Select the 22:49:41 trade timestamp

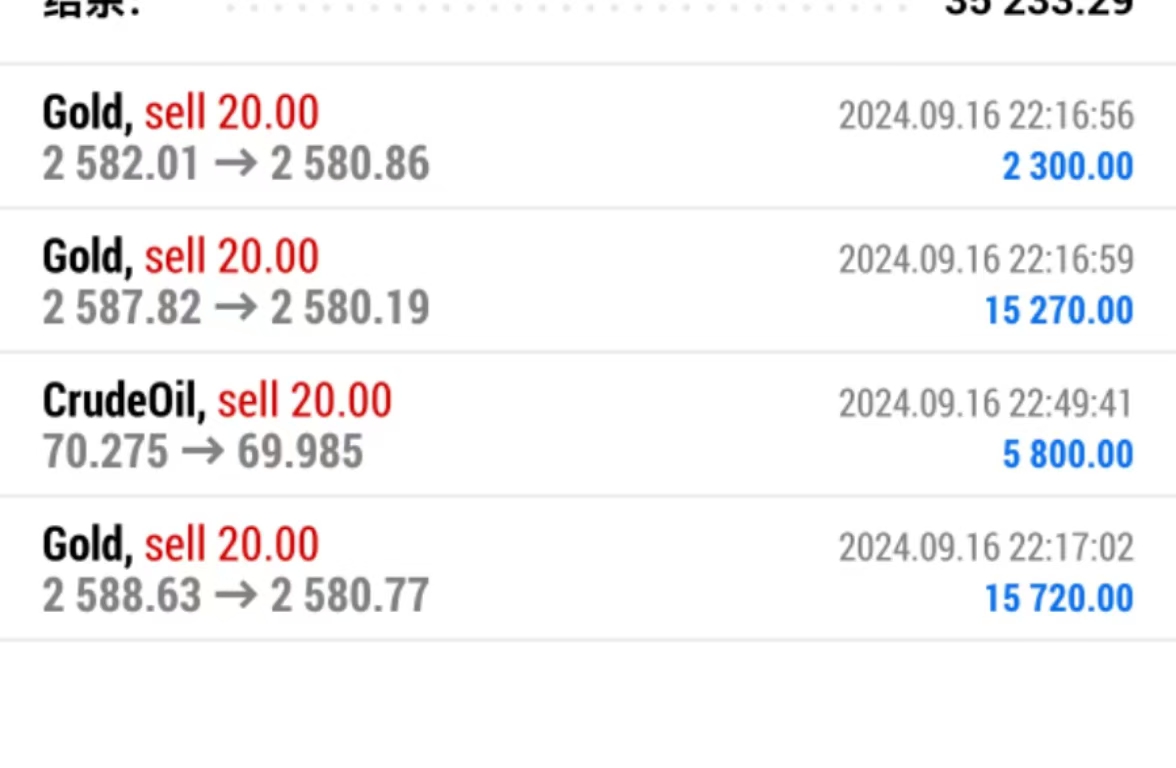(986, 404)
